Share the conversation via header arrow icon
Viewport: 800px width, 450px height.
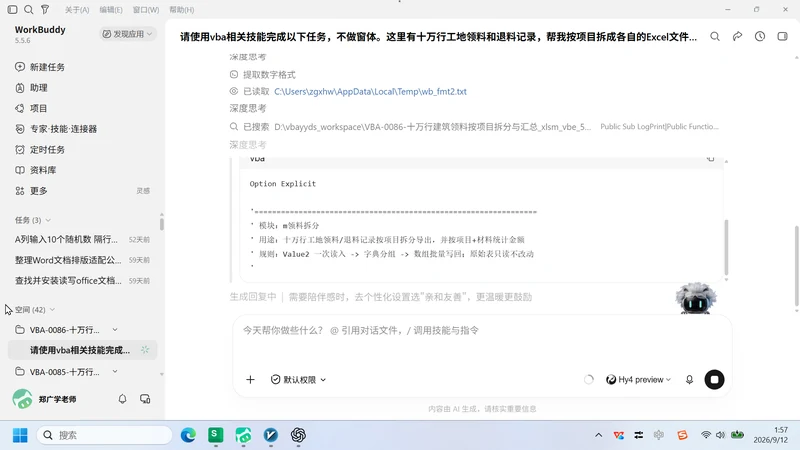point(737,36)
